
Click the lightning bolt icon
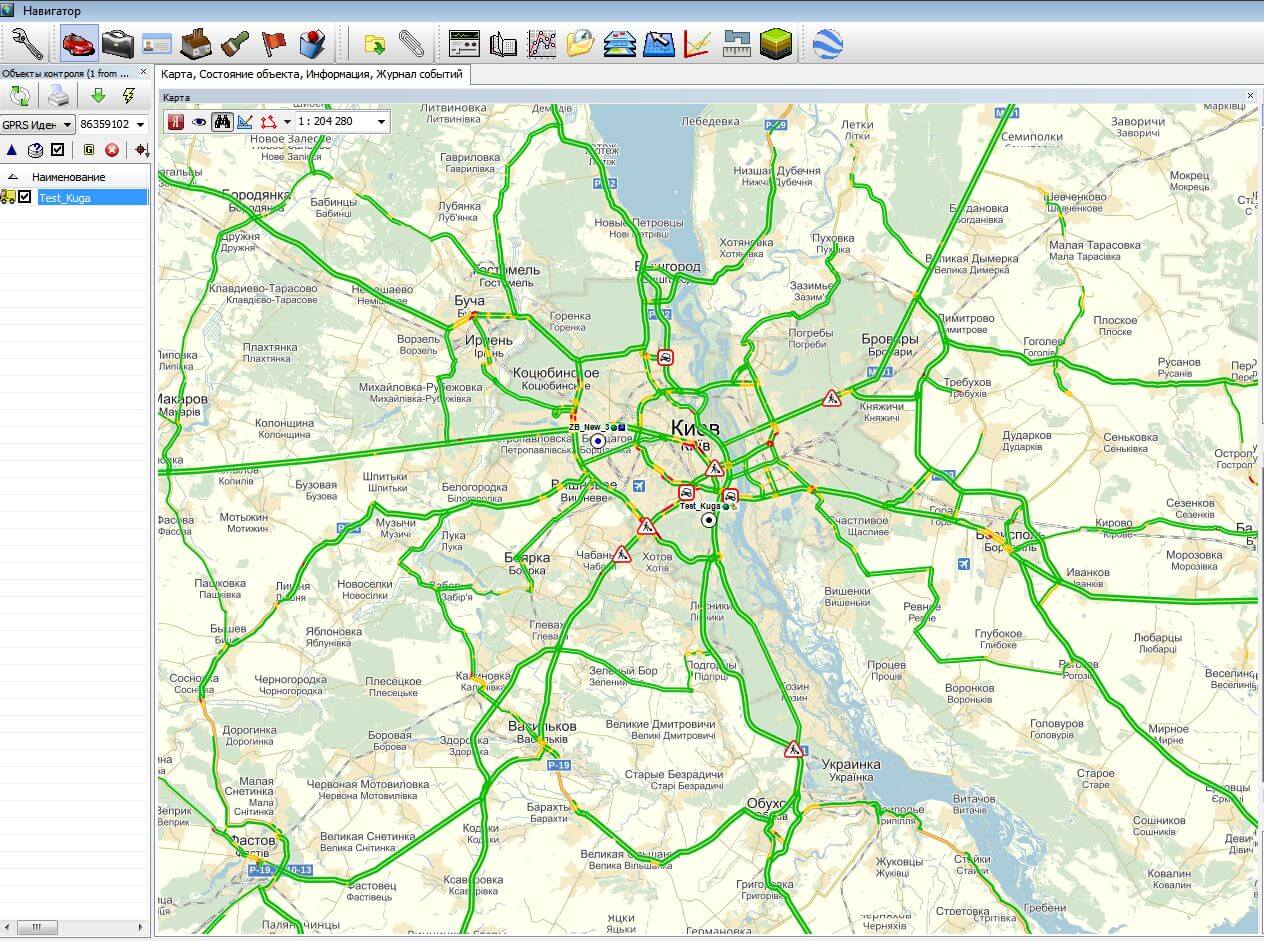128,96
